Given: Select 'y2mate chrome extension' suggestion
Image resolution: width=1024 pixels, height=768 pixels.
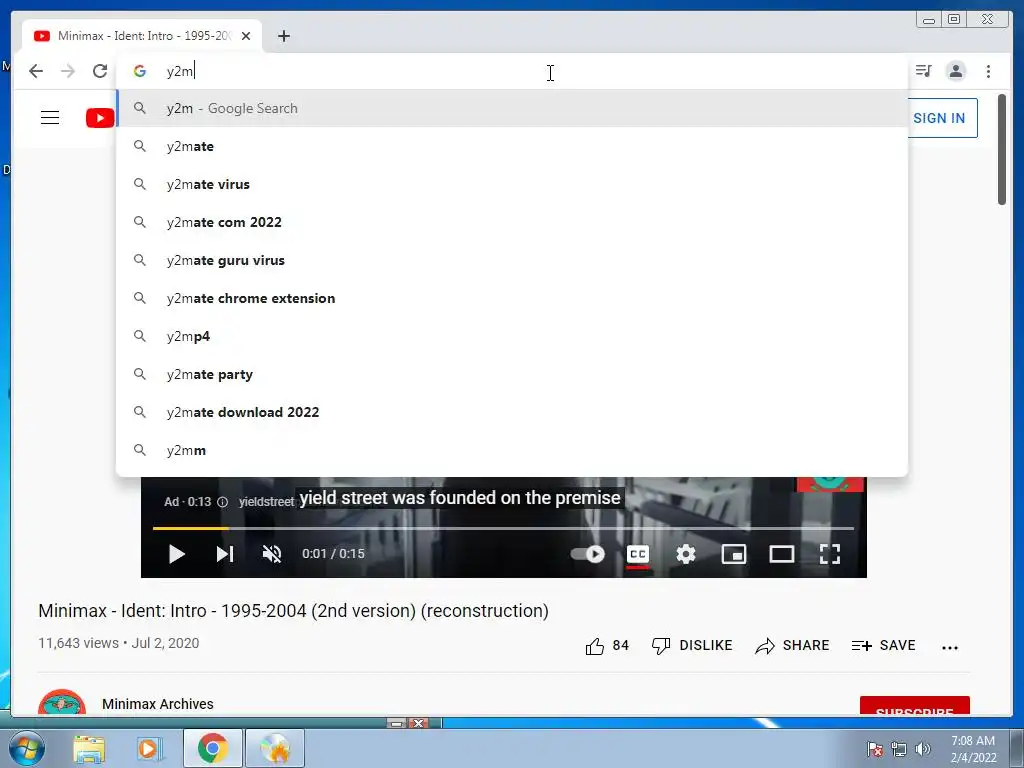Looking at the screenshot, I should pos(512,298).
